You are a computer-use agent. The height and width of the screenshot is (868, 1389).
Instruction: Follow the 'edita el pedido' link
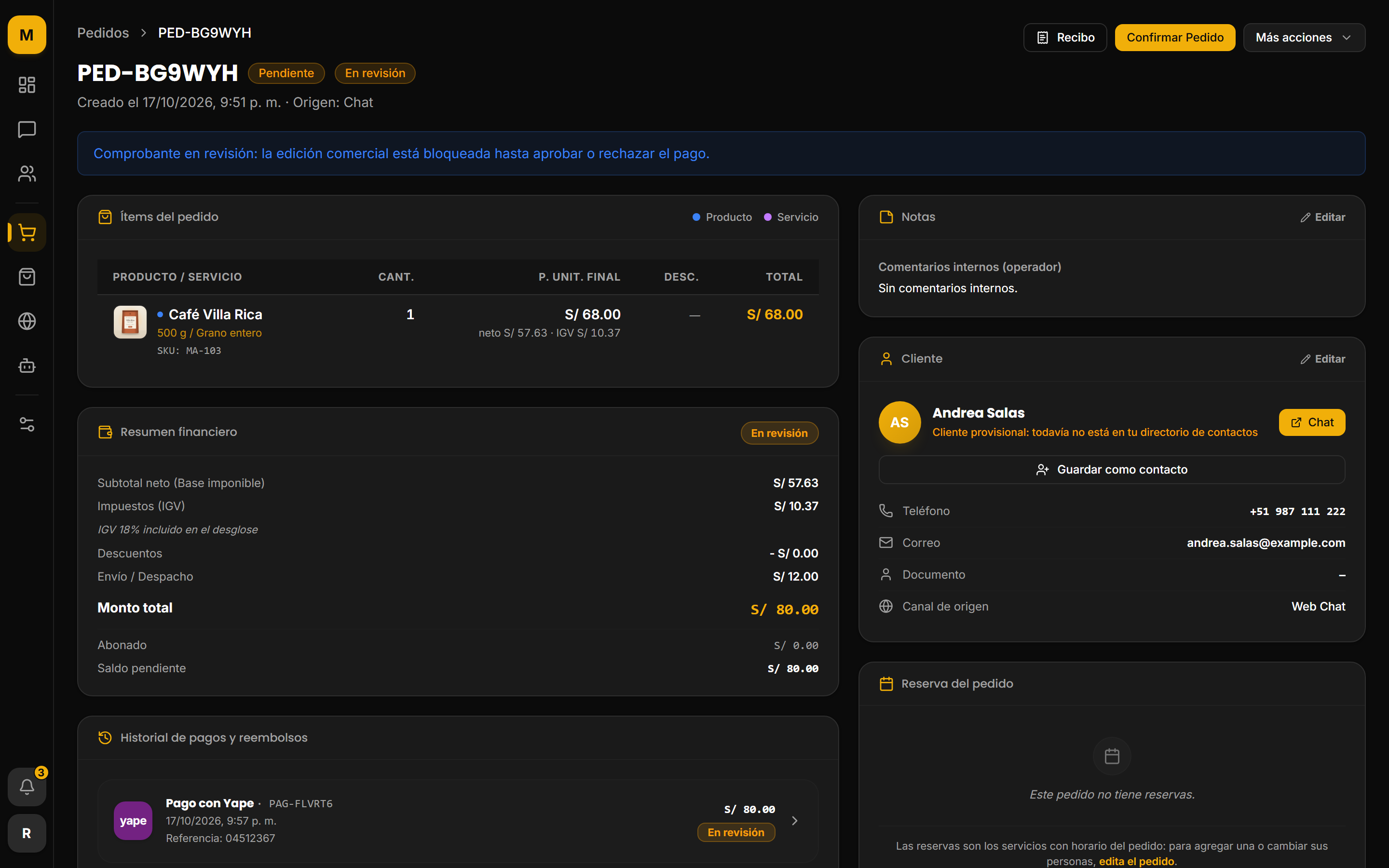pos(1136,861)
